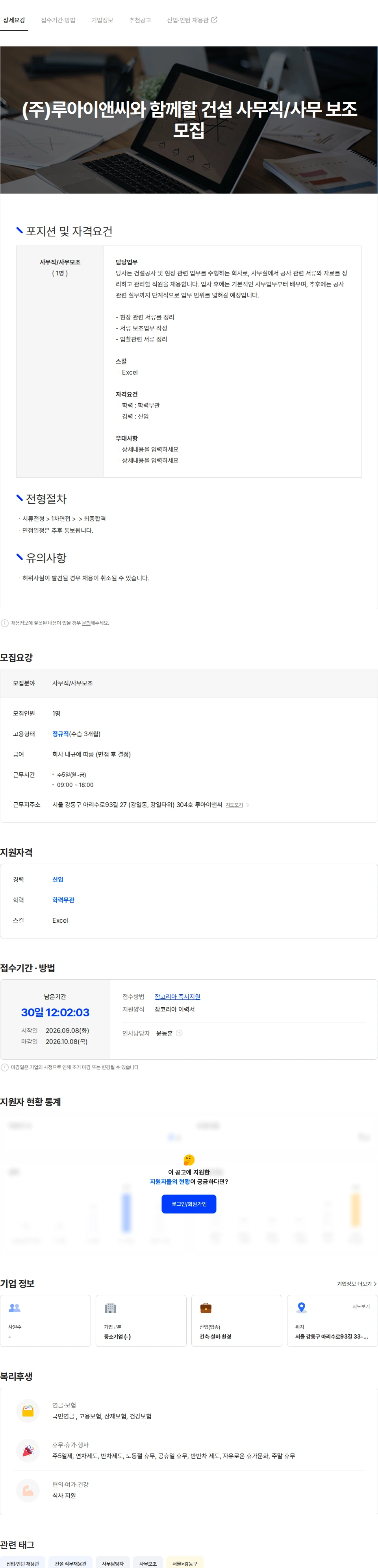Click the external-link icon beside 신입·인턴 채용관
378x1568 pixels.
[x=214, y=20]
